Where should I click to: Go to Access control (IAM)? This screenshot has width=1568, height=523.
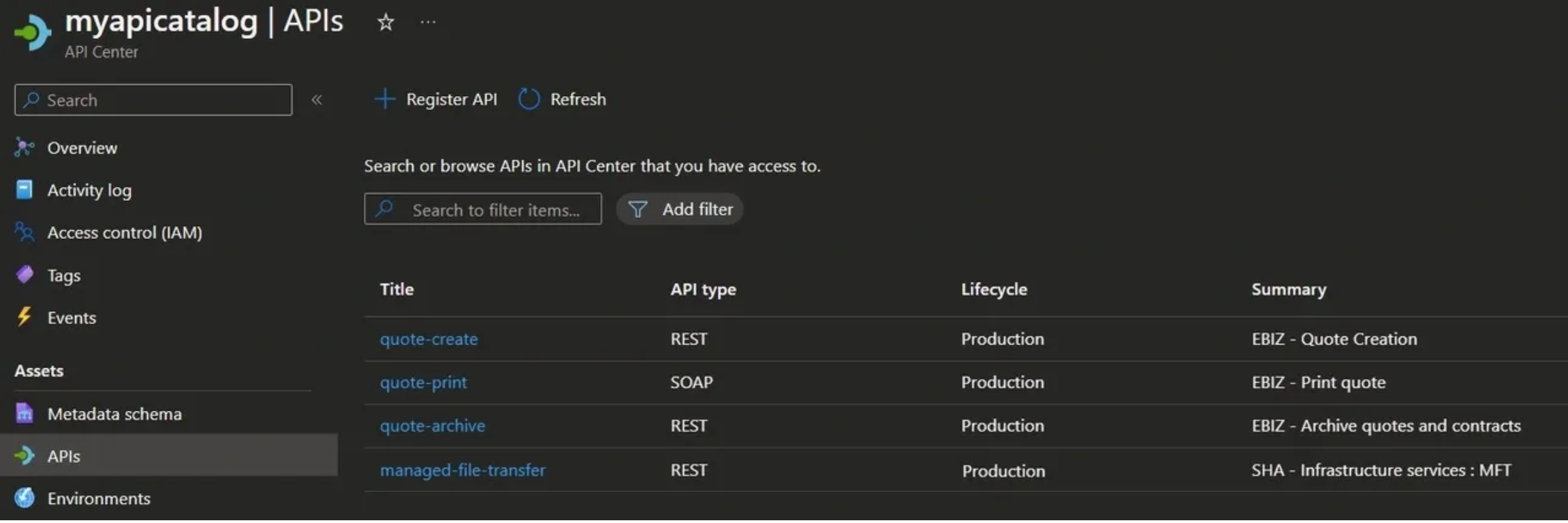(x=125, y=232)
